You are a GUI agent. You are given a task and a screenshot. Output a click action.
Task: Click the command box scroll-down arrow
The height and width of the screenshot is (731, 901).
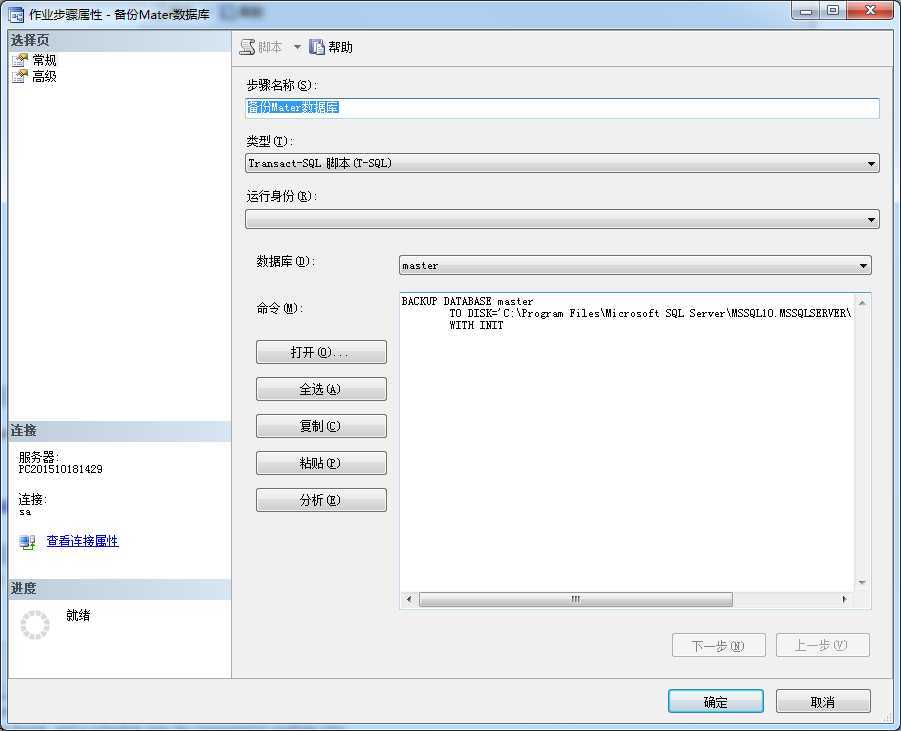(x=862, y=583)
